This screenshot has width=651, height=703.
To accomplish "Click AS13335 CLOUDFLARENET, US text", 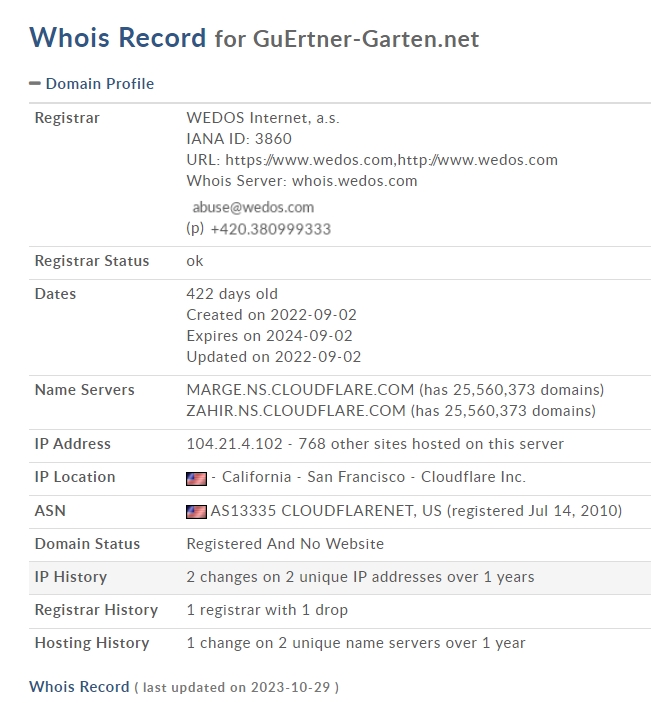I will (x=326, y=511).
